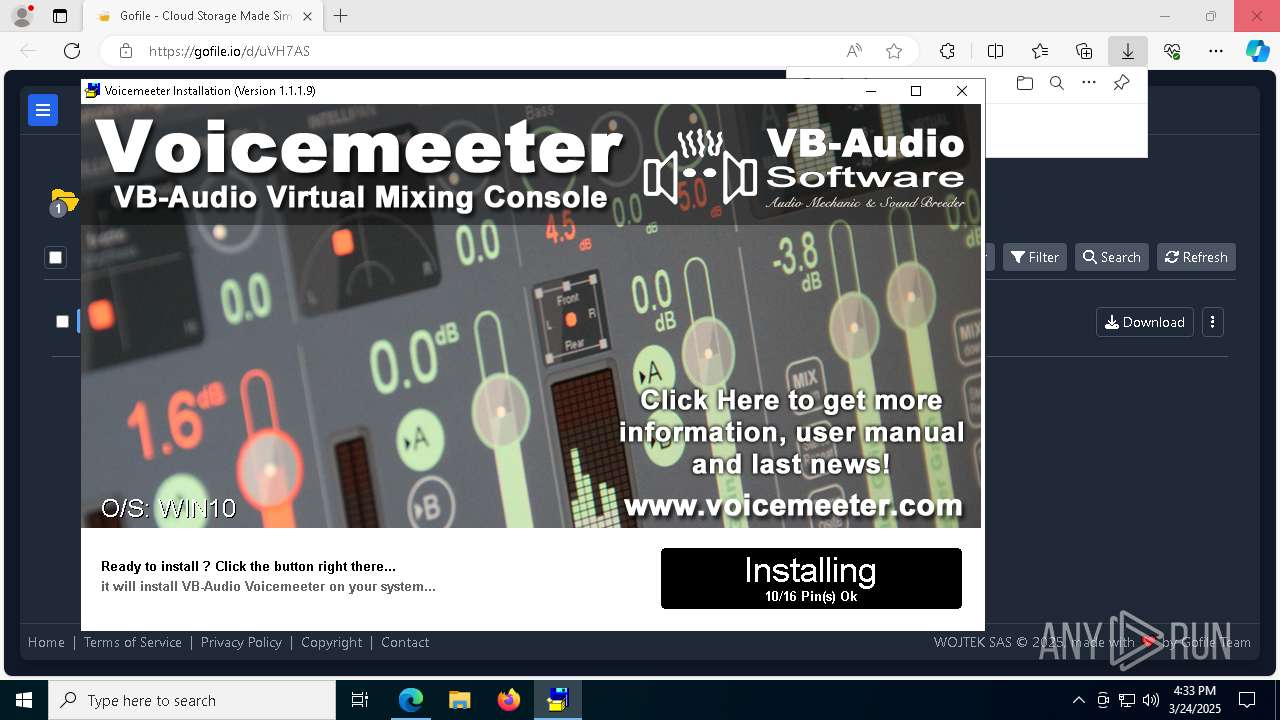1280x720 pixels.
Task: Open downloads folder icon in flyout
Action: click(1024, 83)
